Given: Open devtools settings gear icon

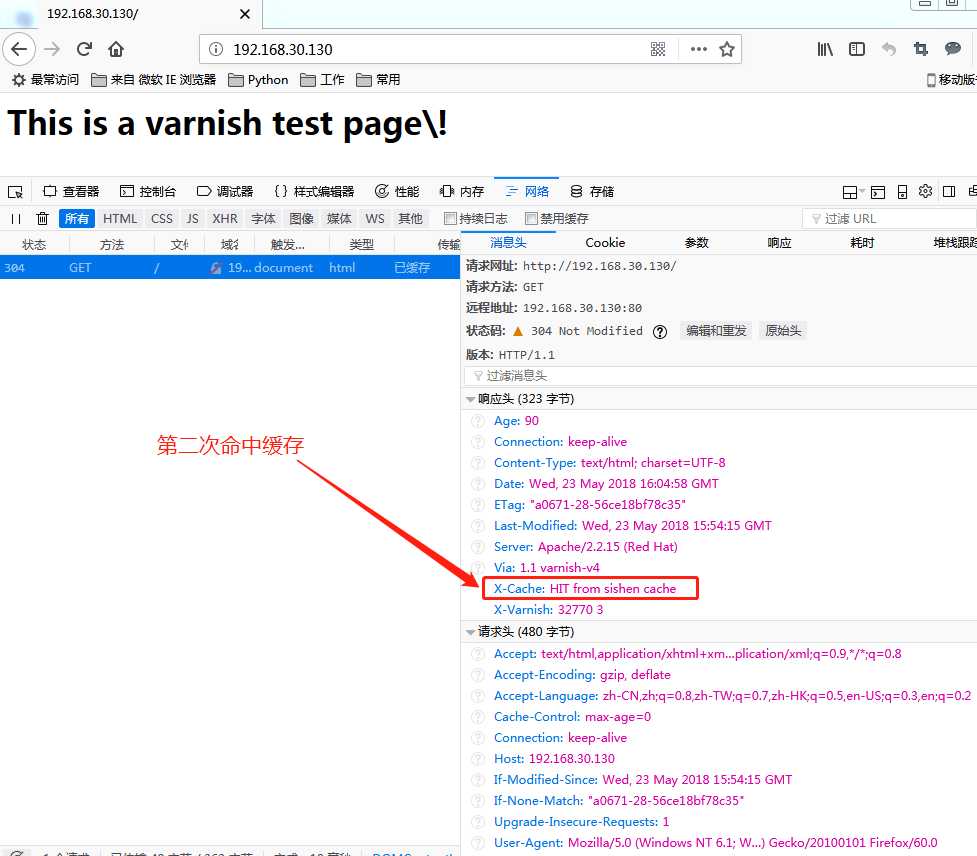Looking at the screenshot, I should pos(925,191).
